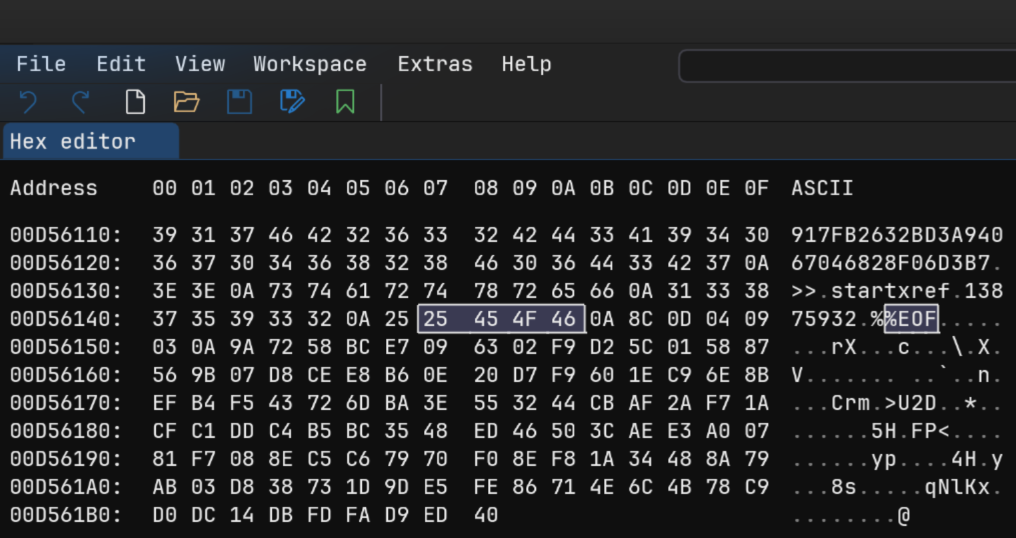The height and width of the screenshot is (538, 1016).
Task: Choose the Save As pencil-floppy icon
Action: pos(292,101)
